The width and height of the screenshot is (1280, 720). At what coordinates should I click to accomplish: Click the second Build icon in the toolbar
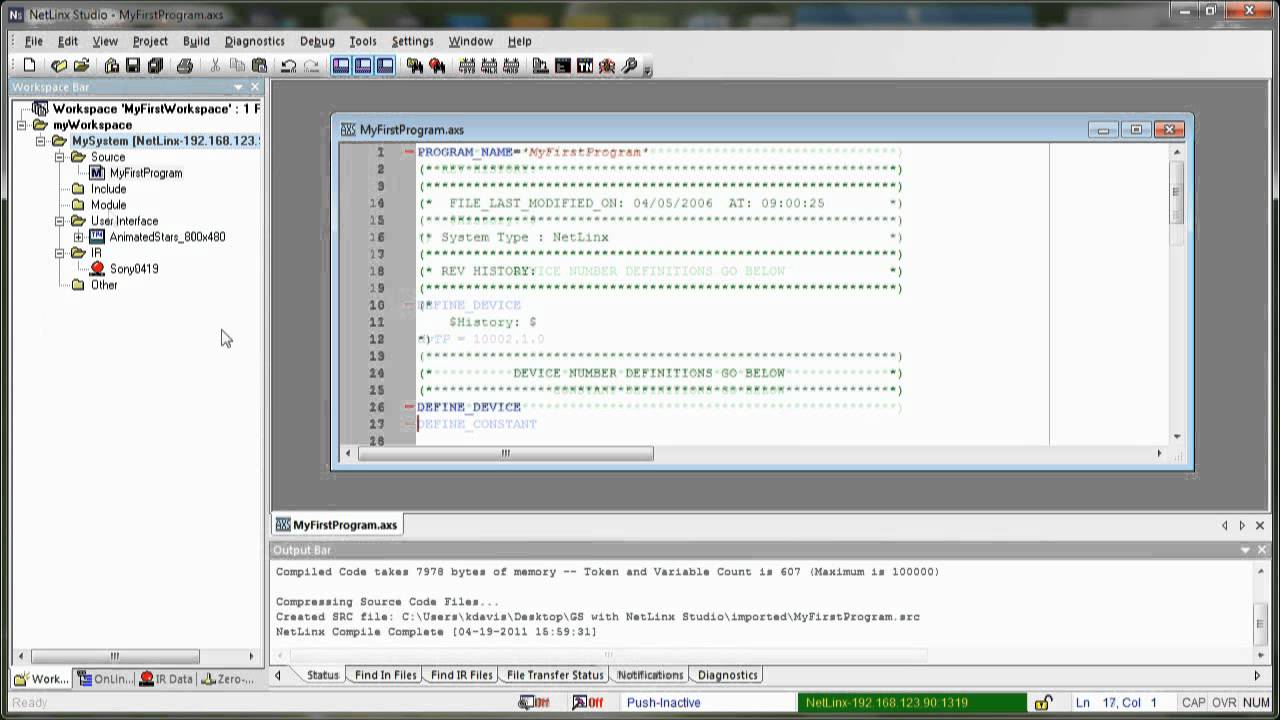[489, 66]
